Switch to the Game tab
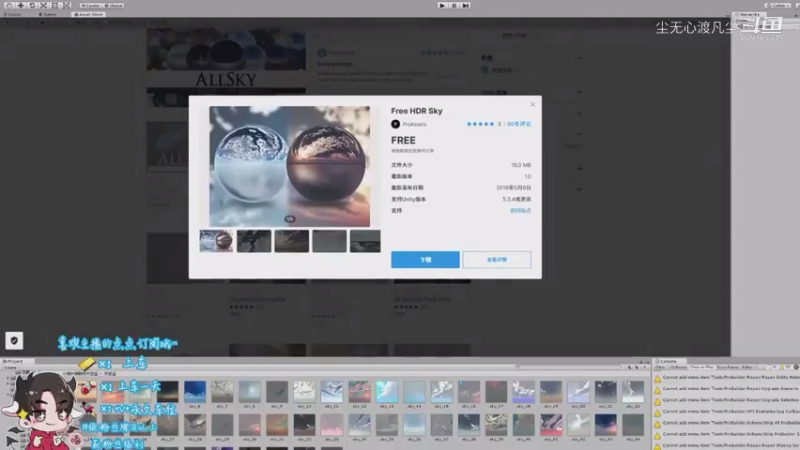 pos(48,14)
